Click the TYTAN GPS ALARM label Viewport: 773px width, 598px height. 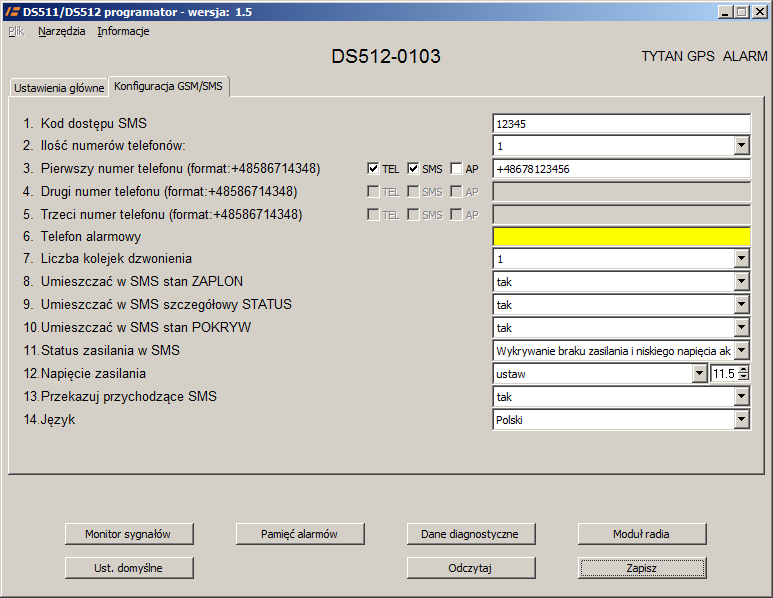coord(704,56)
